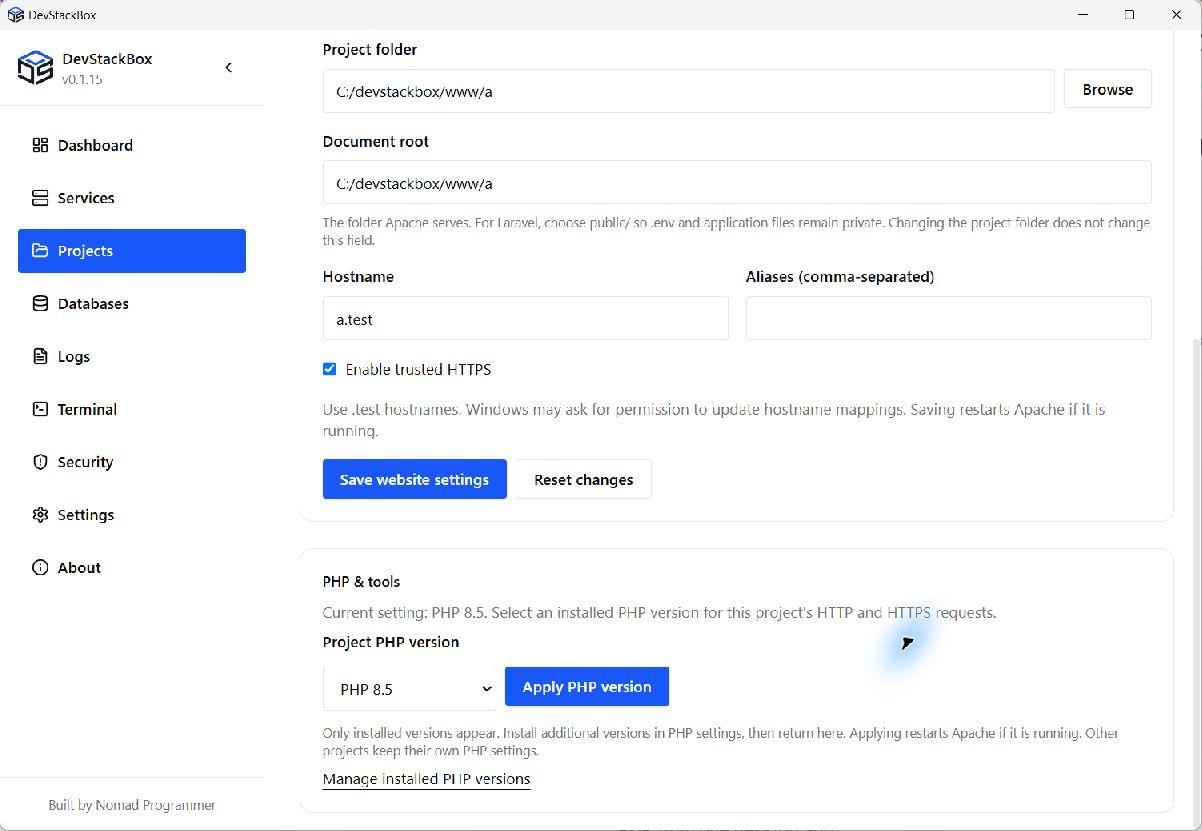1202x831 pixels.
Task: Open the Terminal page
Action: [x=132, y=409]
